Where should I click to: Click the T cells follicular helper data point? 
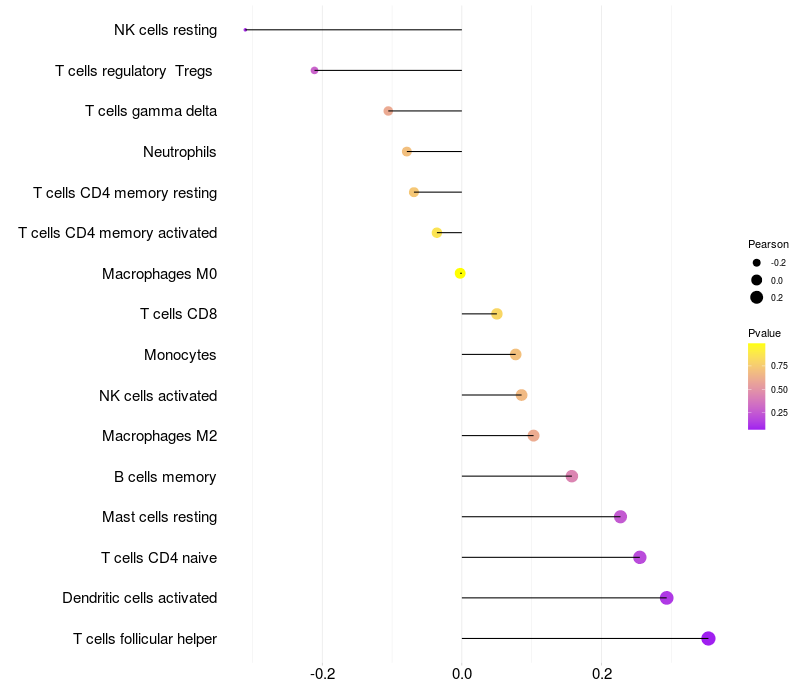pos(708,638)
